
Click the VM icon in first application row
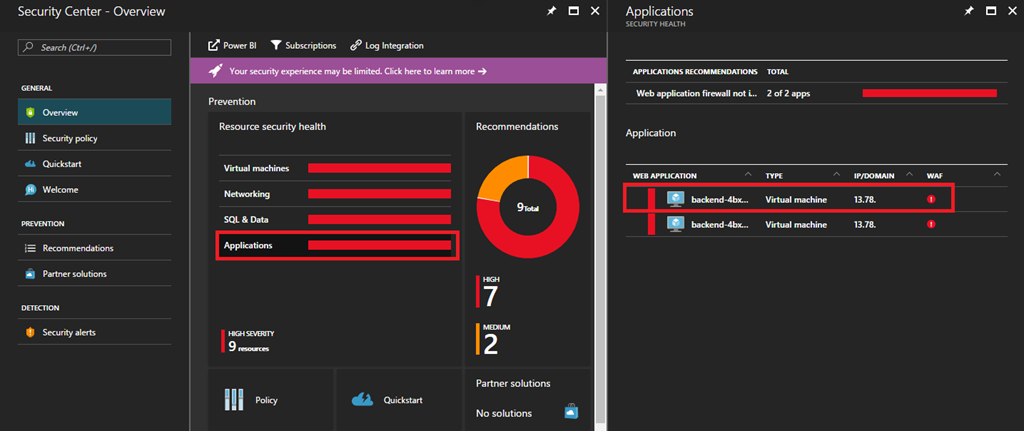(x=675, y=199)
